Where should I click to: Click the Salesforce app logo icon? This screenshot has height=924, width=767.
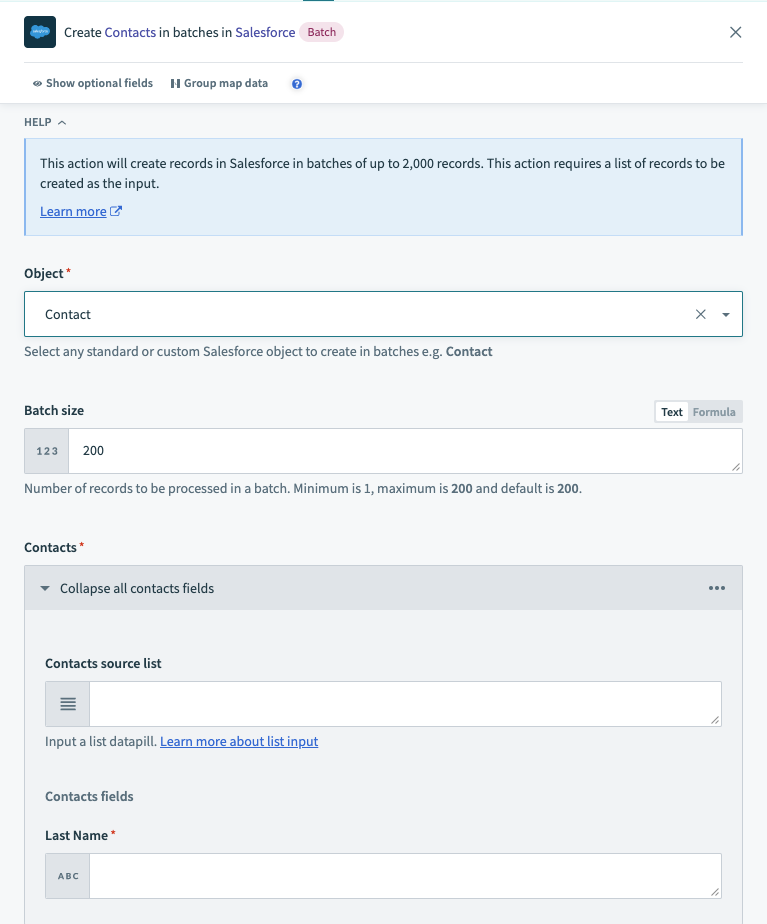[x=40, y=32]
